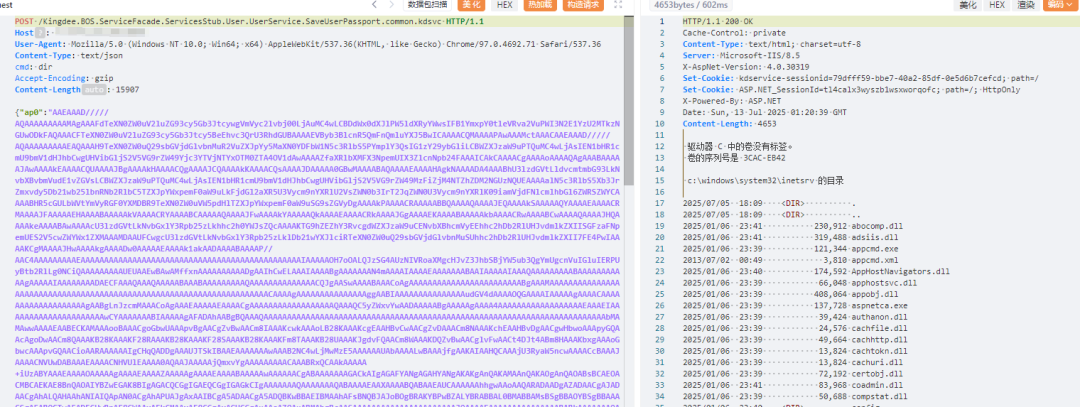Click the apphostsvc.dll entry
Viewport: 1080px width, 407px height.
coord(886,283)
